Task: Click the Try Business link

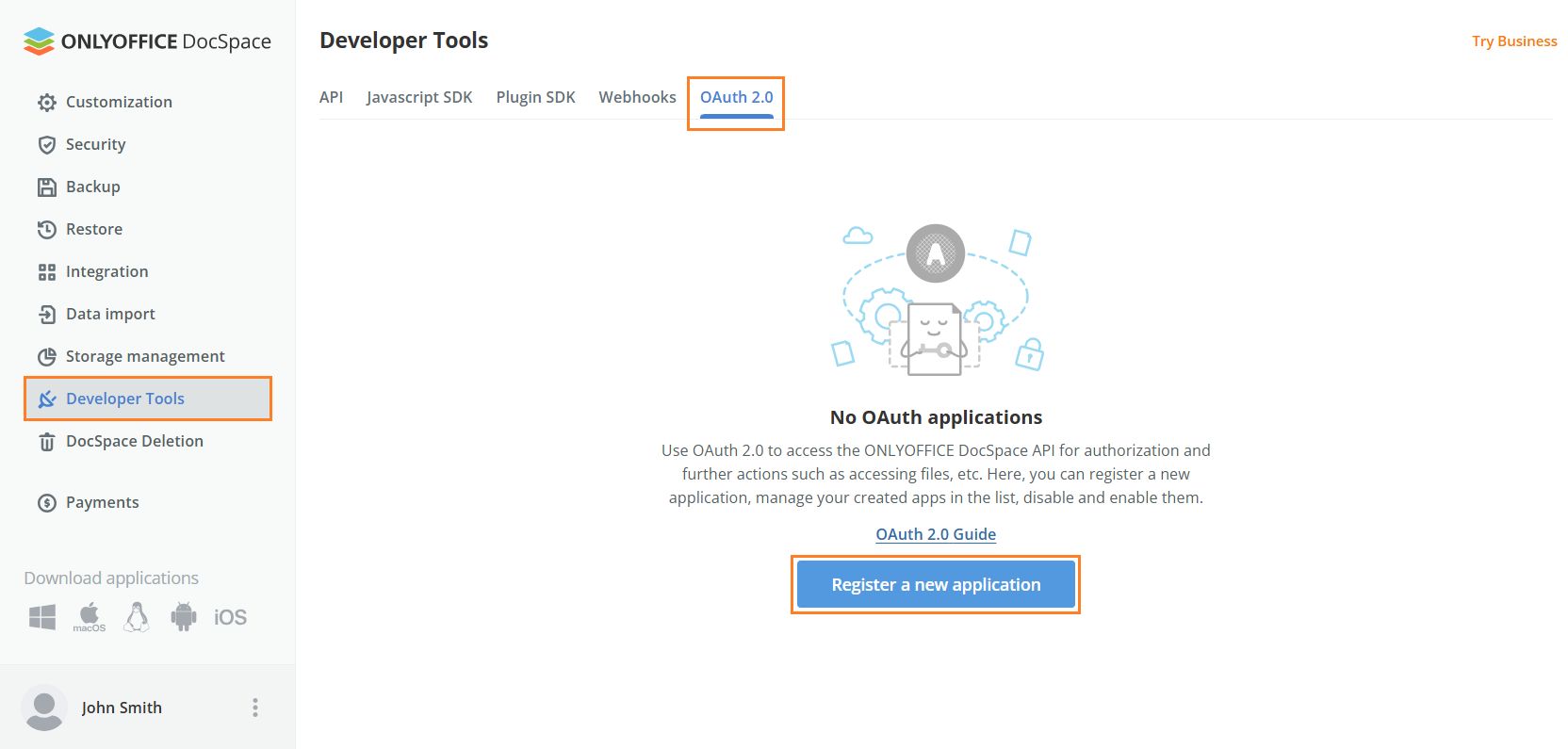Action: [1514, 41]
